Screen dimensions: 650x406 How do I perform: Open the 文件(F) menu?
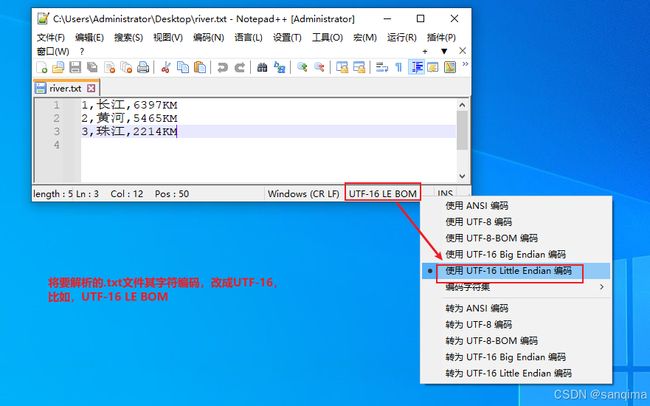[51, 38]
